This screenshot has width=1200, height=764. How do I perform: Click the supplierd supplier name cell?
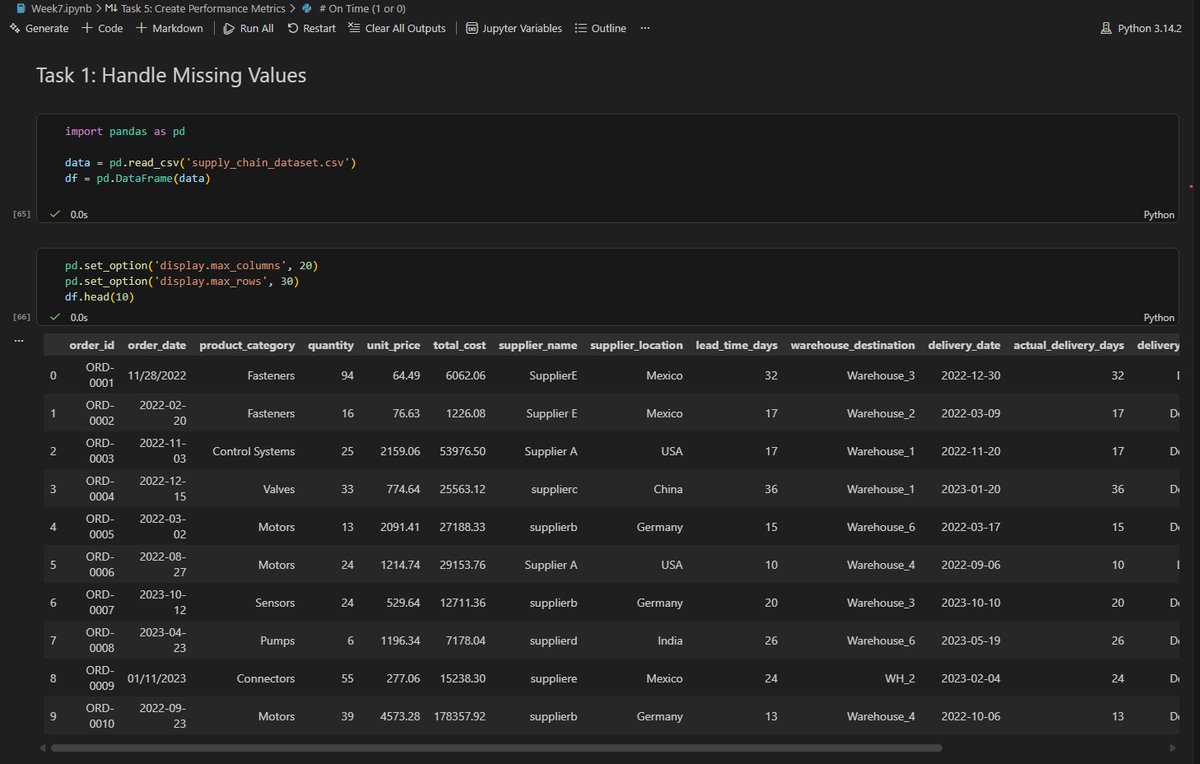(552, 641)
